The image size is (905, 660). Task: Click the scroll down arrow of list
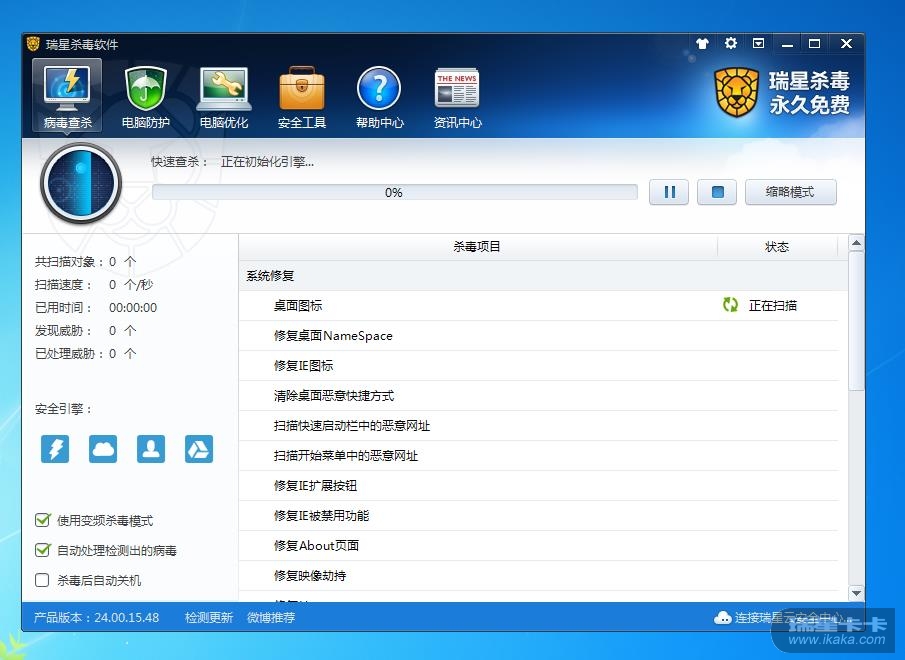857,593
